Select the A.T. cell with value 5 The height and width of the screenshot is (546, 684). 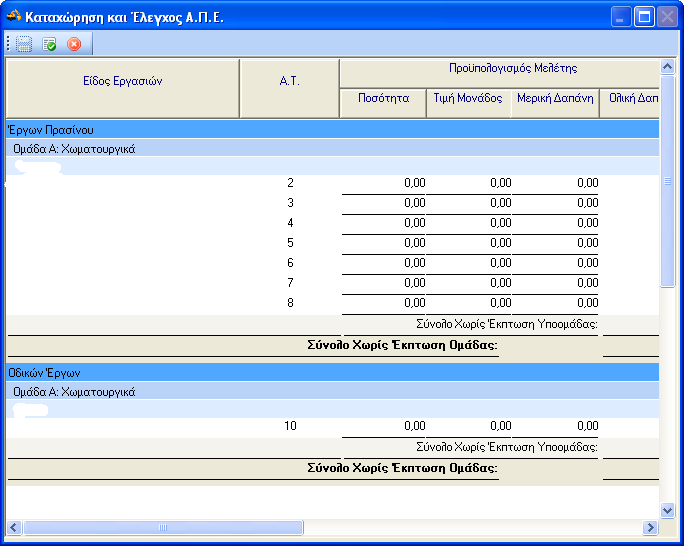point(290,243)
